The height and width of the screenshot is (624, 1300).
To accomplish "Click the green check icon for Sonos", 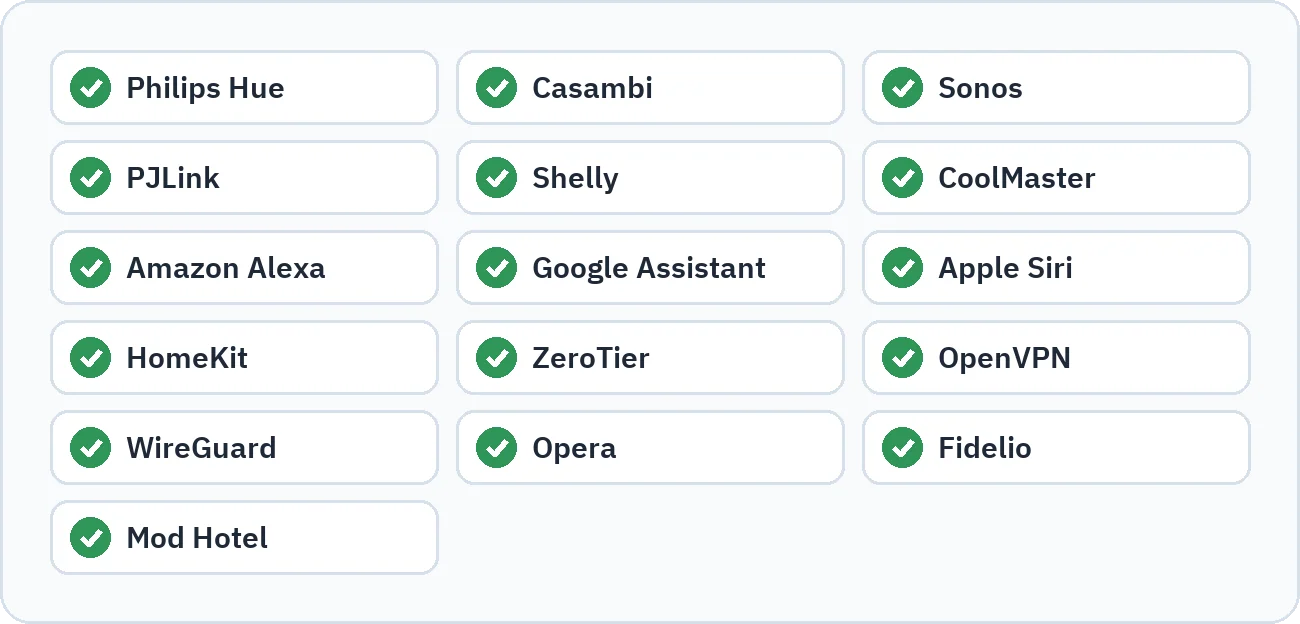I will tap(903, 88).
